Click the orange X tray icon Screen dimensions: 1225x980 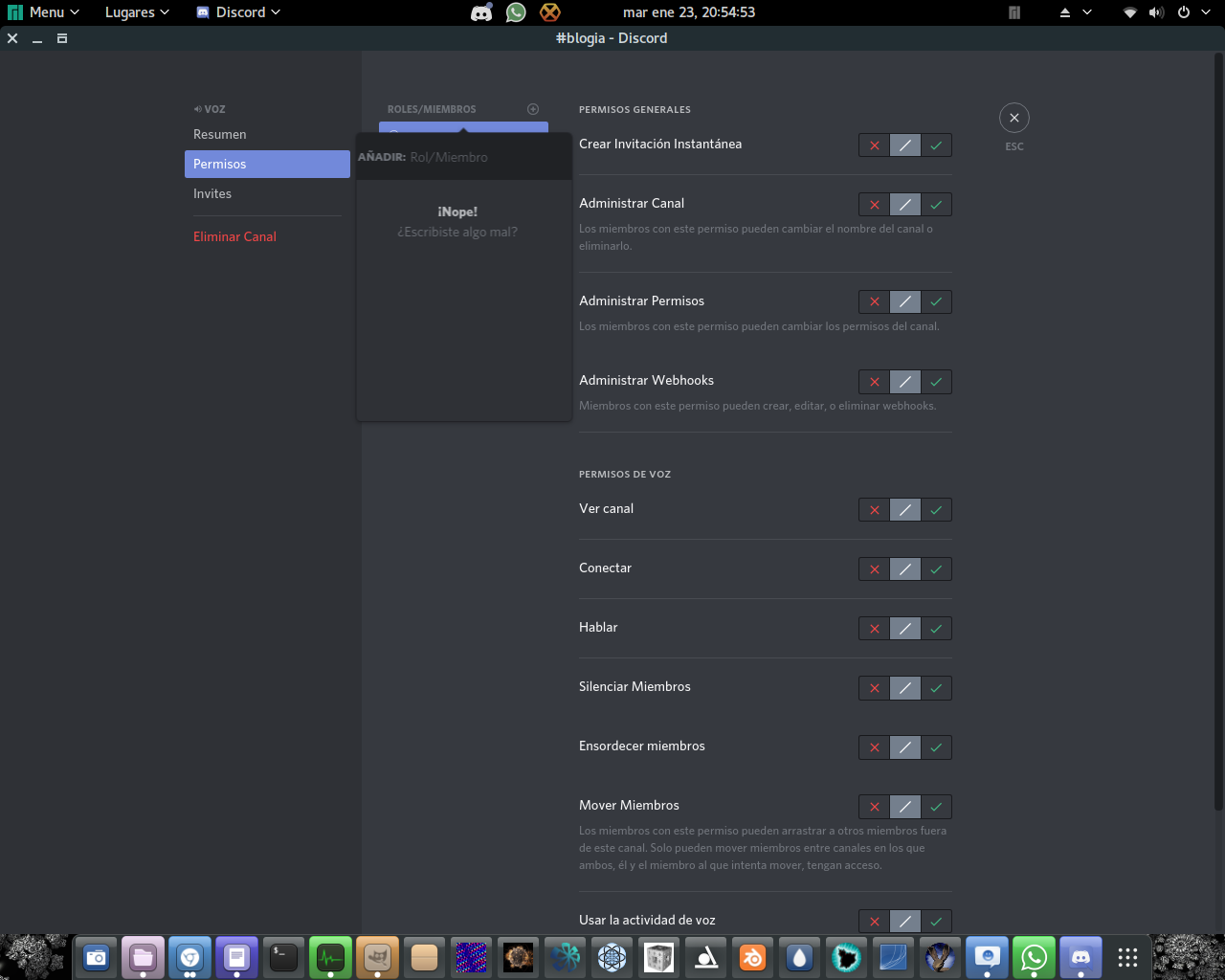pos(549,12)
